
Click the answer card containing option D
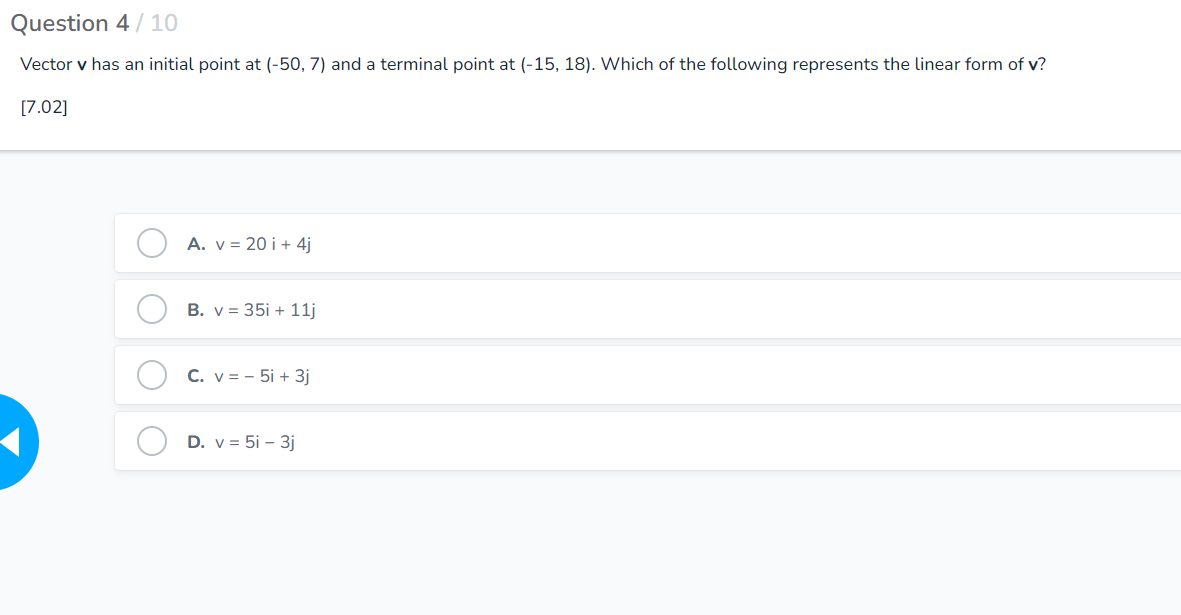click(x=600, y=440)
